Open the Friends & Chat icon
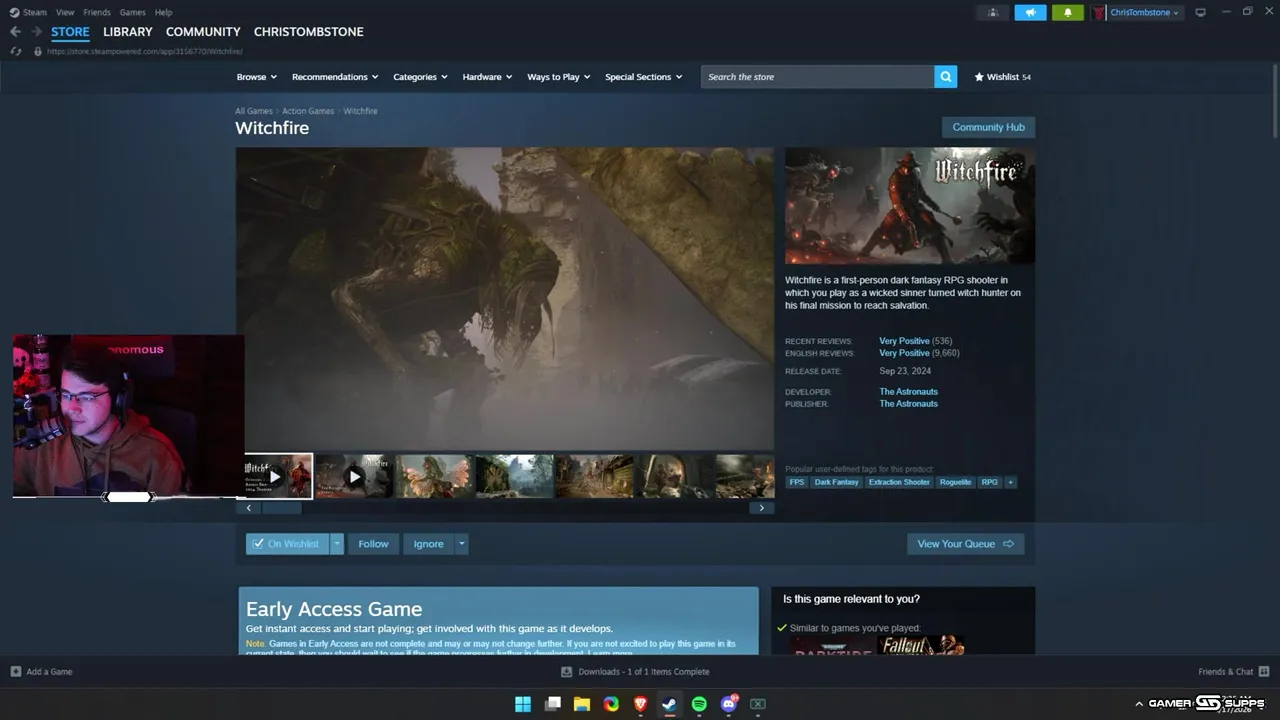1280x720 pixels. point(1264,672)
